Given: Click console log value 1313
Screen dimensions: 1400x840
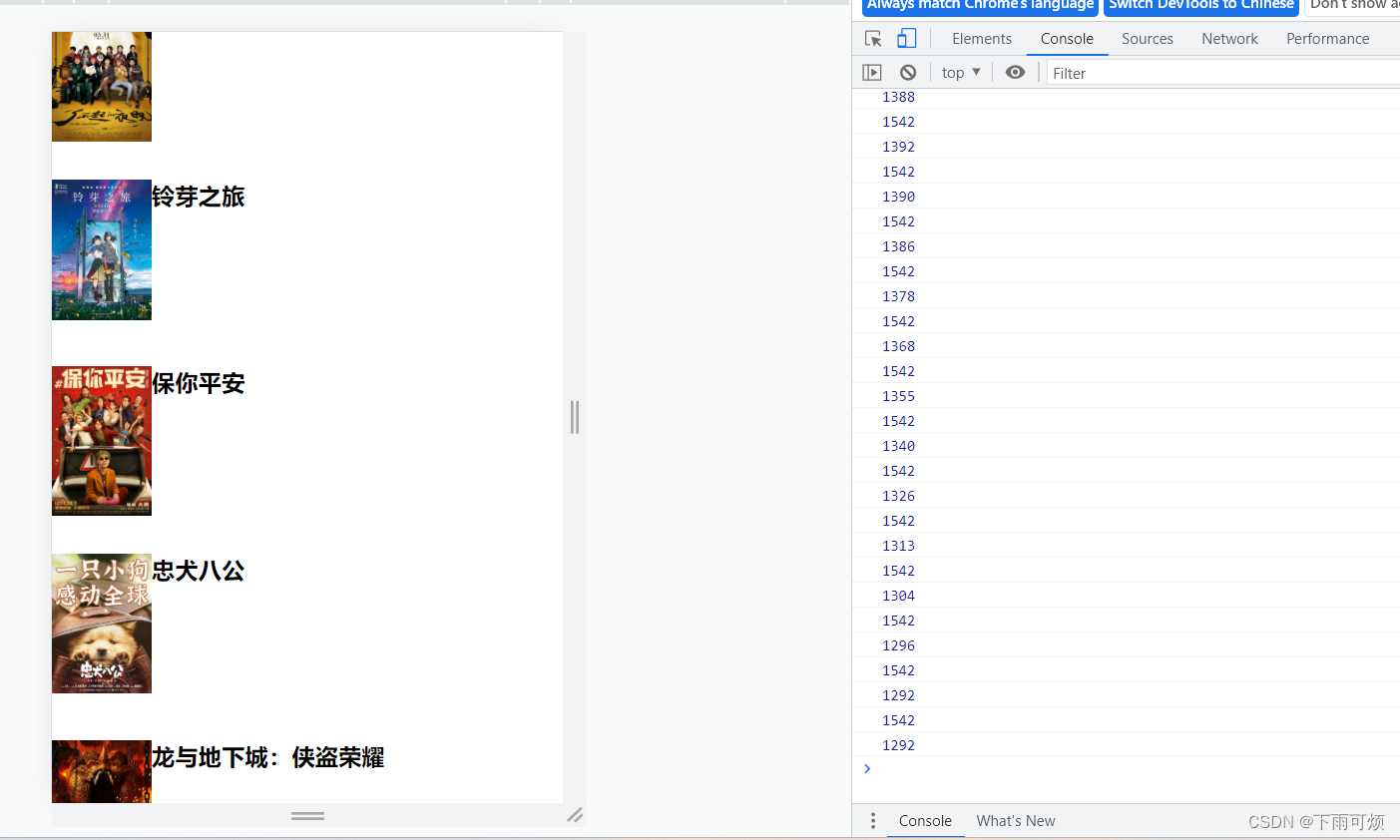Looking at the screenshot, I should [898, 546].
